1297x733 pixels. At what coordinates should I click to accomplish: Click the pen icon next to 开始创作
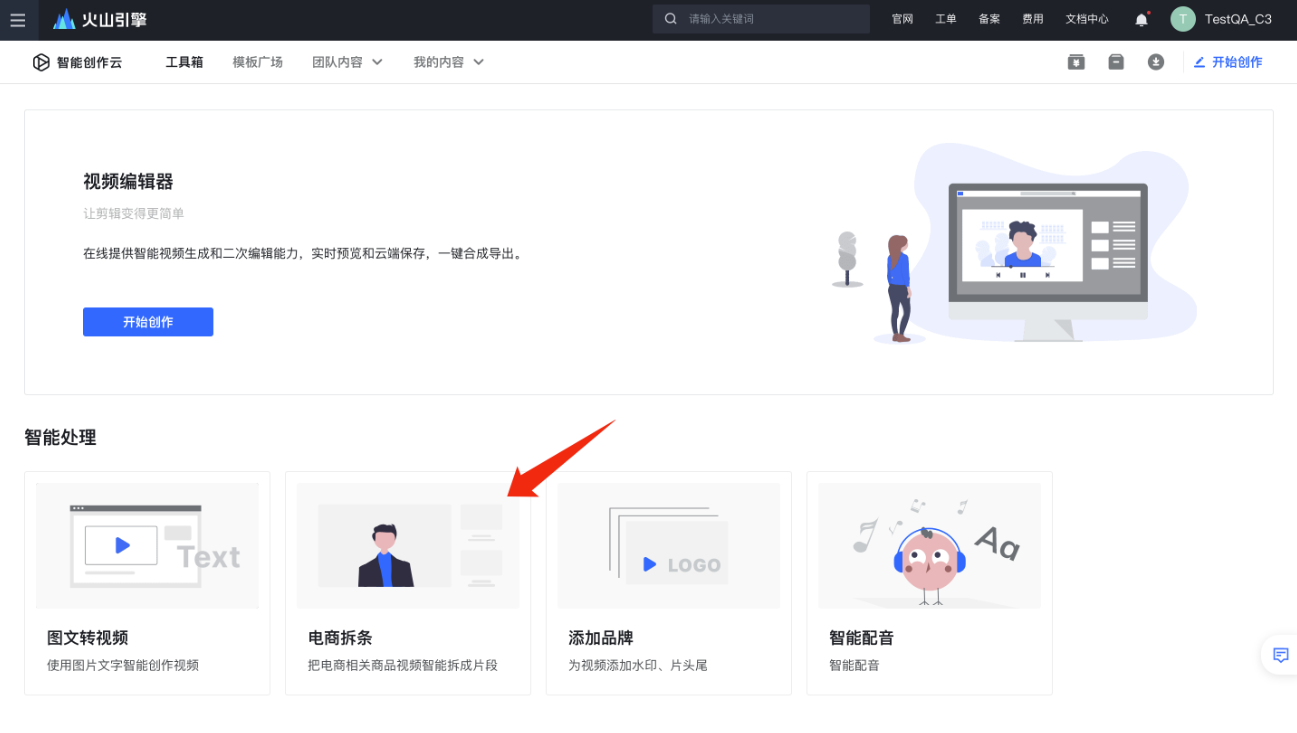[x=1199, y=61]
